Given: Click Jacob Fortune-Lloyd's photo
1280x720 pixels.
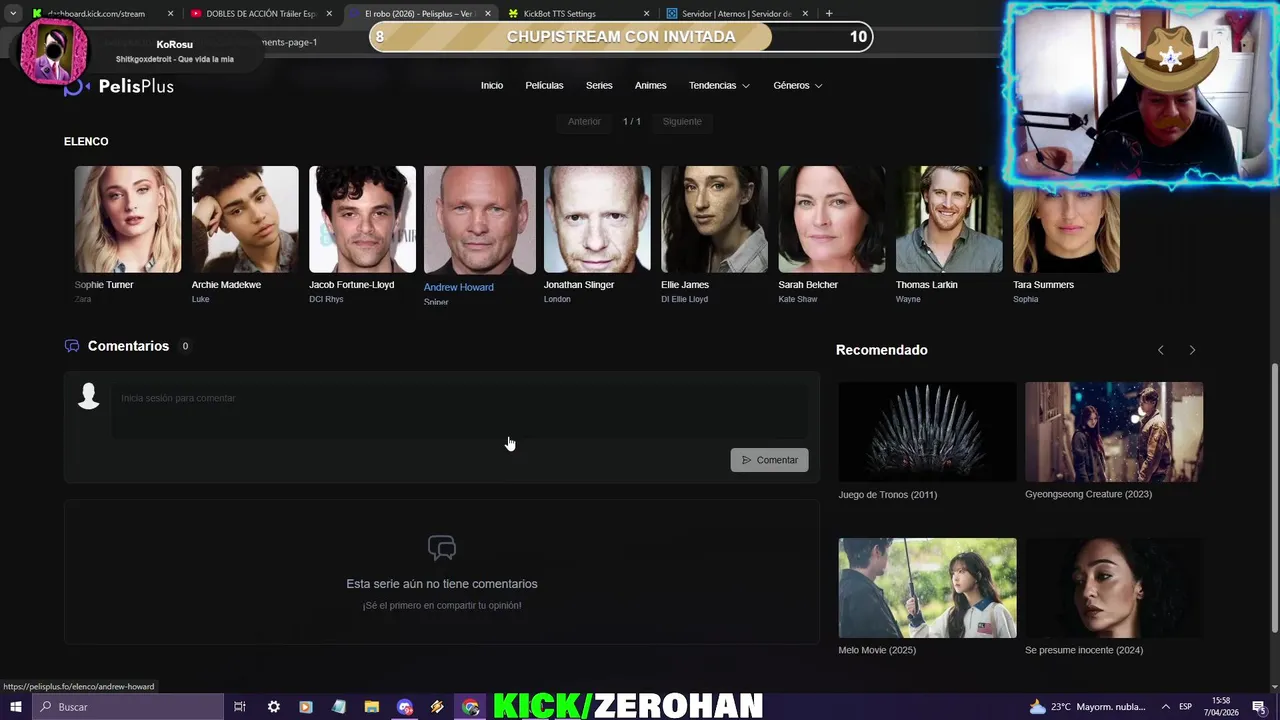Looking at the screenshot, I should point(362,219).
